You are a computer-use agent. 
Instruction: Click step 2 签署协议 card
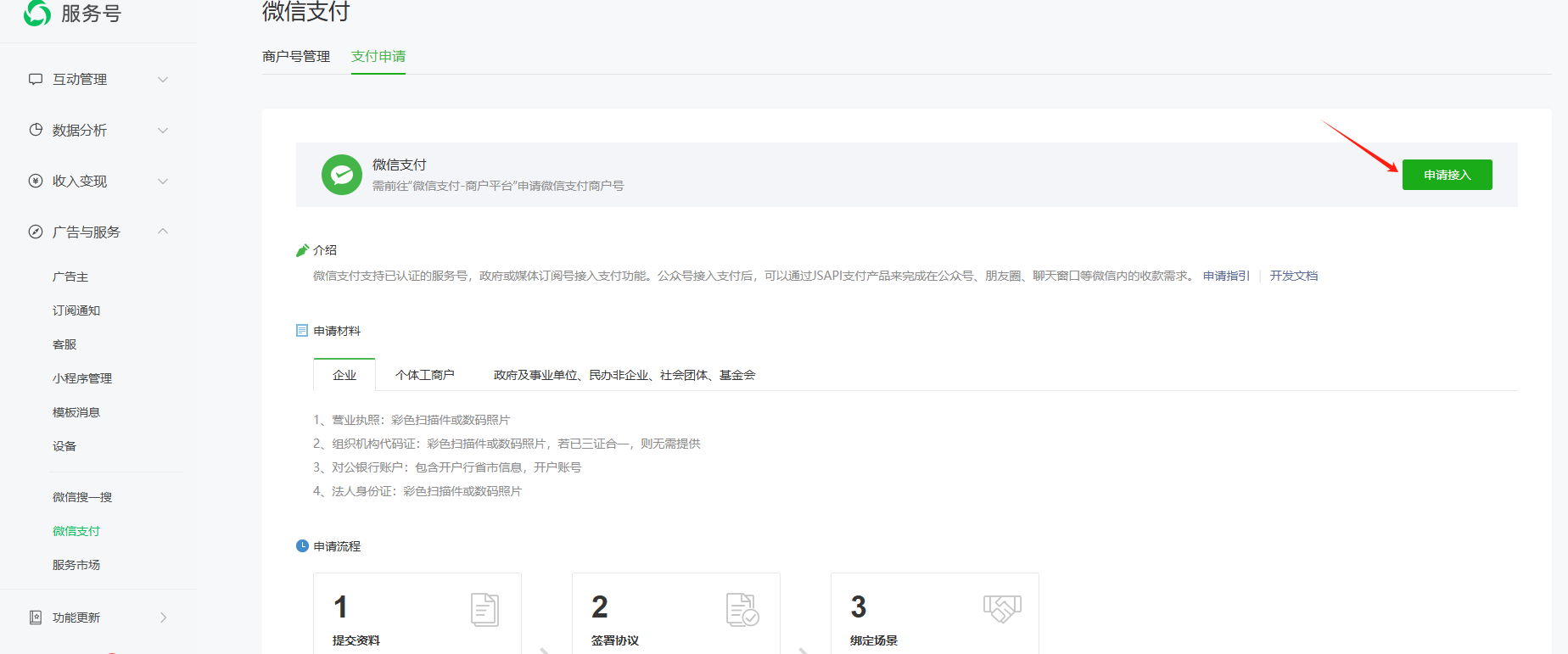coord(676,613)
